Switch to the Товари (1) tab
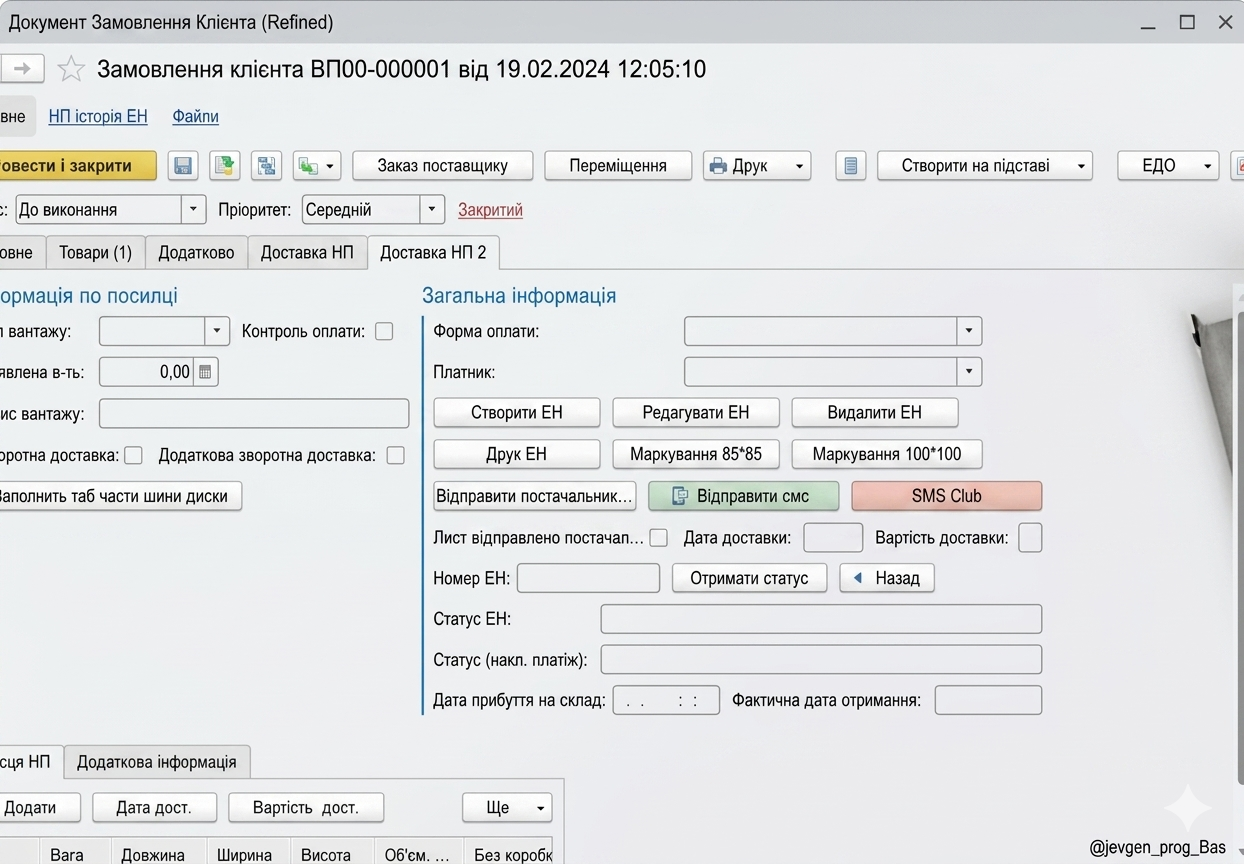Image resolution: width=1244 pixels, height=864 pixels. pos(95,253)
